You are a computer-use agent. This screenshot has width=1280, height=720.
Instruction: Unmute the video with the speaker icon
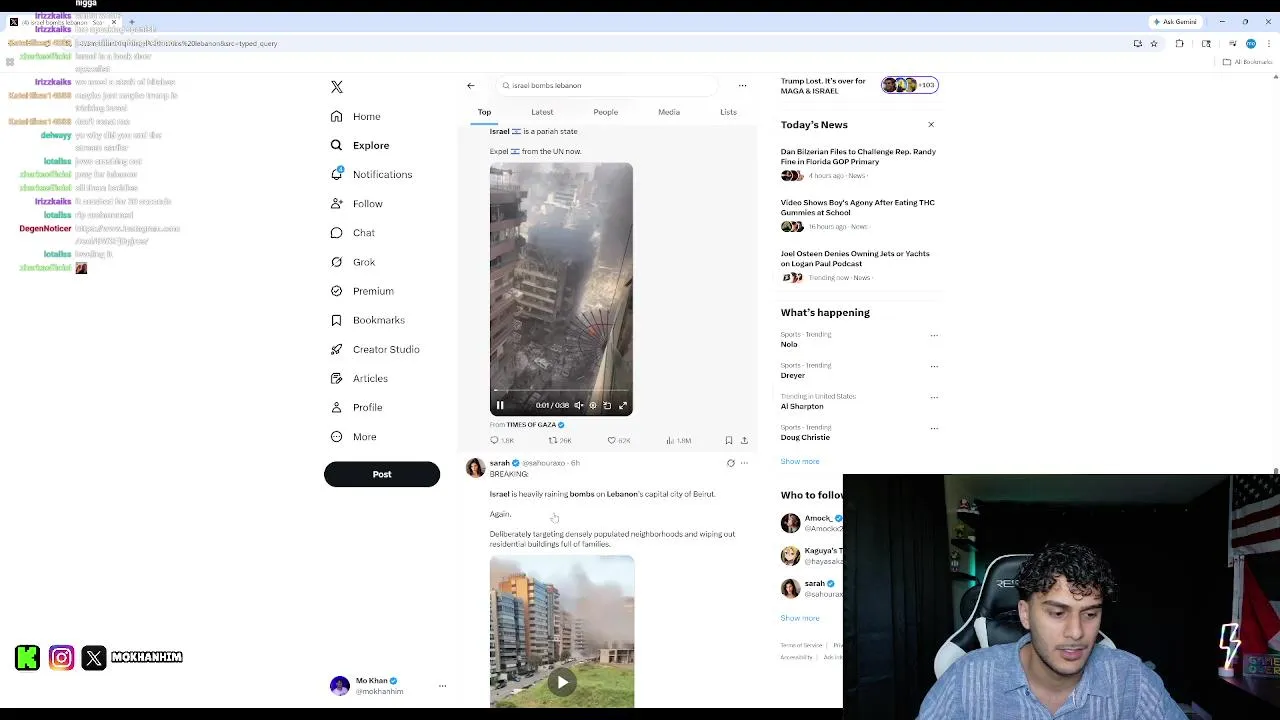click(x=578, y=405)
